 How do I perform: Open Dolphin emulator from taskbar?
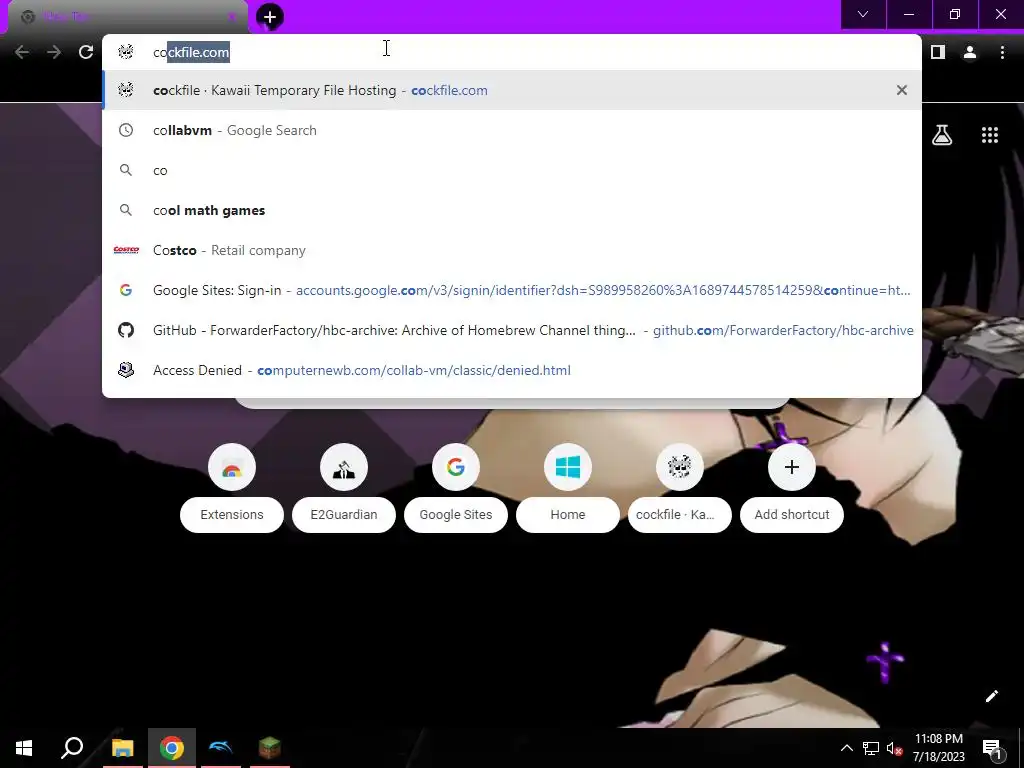coord(221,748)
